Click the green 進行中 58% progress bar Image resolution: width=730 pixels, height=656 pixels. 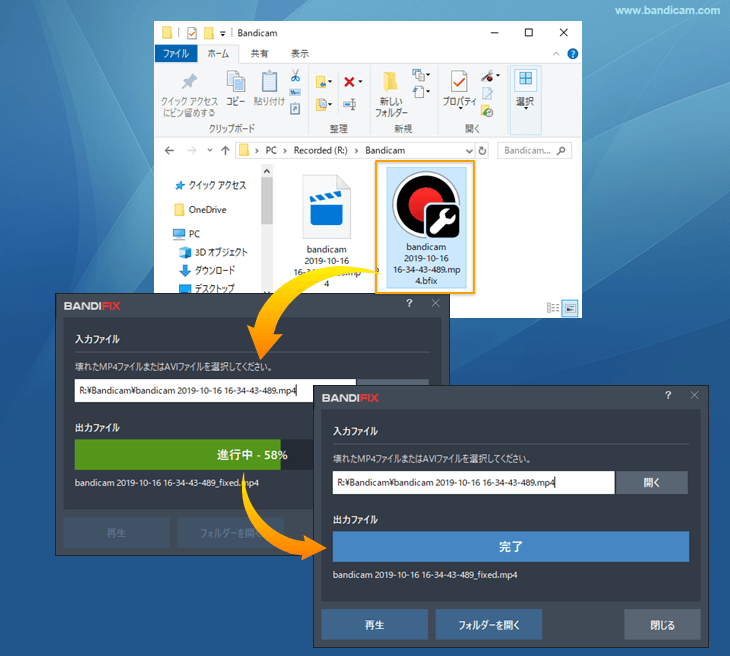[178, 454]
